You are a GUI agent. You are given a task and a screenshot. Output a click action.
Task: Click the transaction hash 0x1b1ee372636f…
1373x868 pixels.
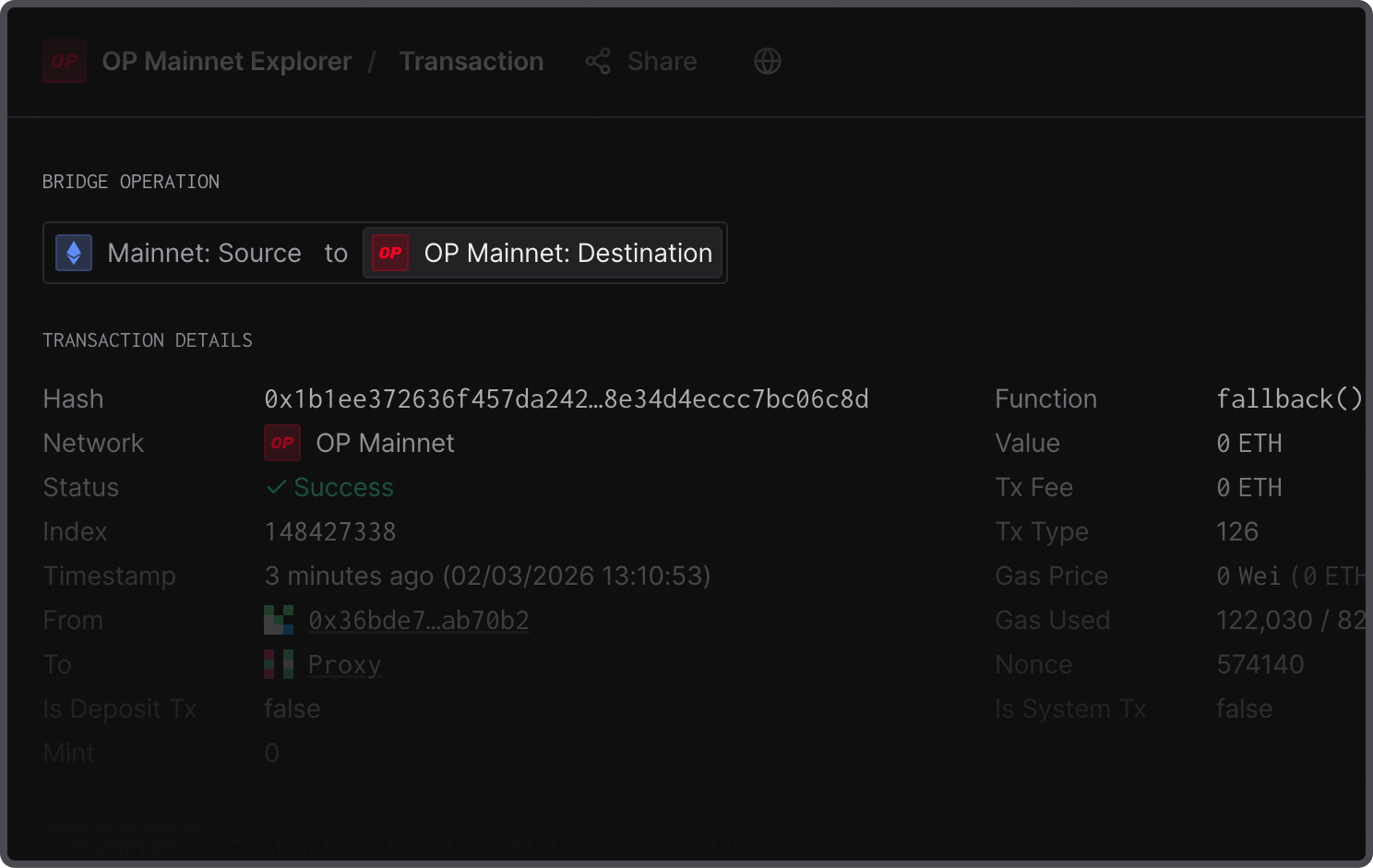click(567, 398)
